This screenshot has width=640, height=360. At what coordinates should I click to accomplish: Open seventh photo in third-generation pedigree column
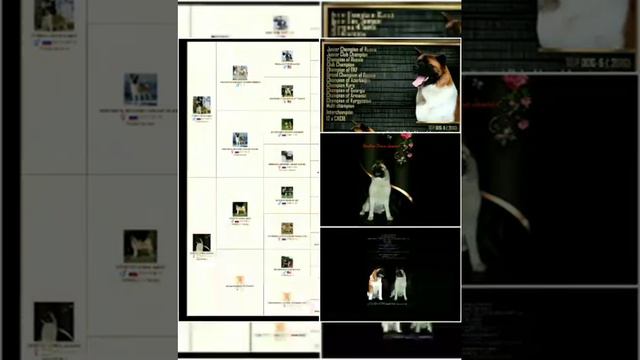[287, 262]
